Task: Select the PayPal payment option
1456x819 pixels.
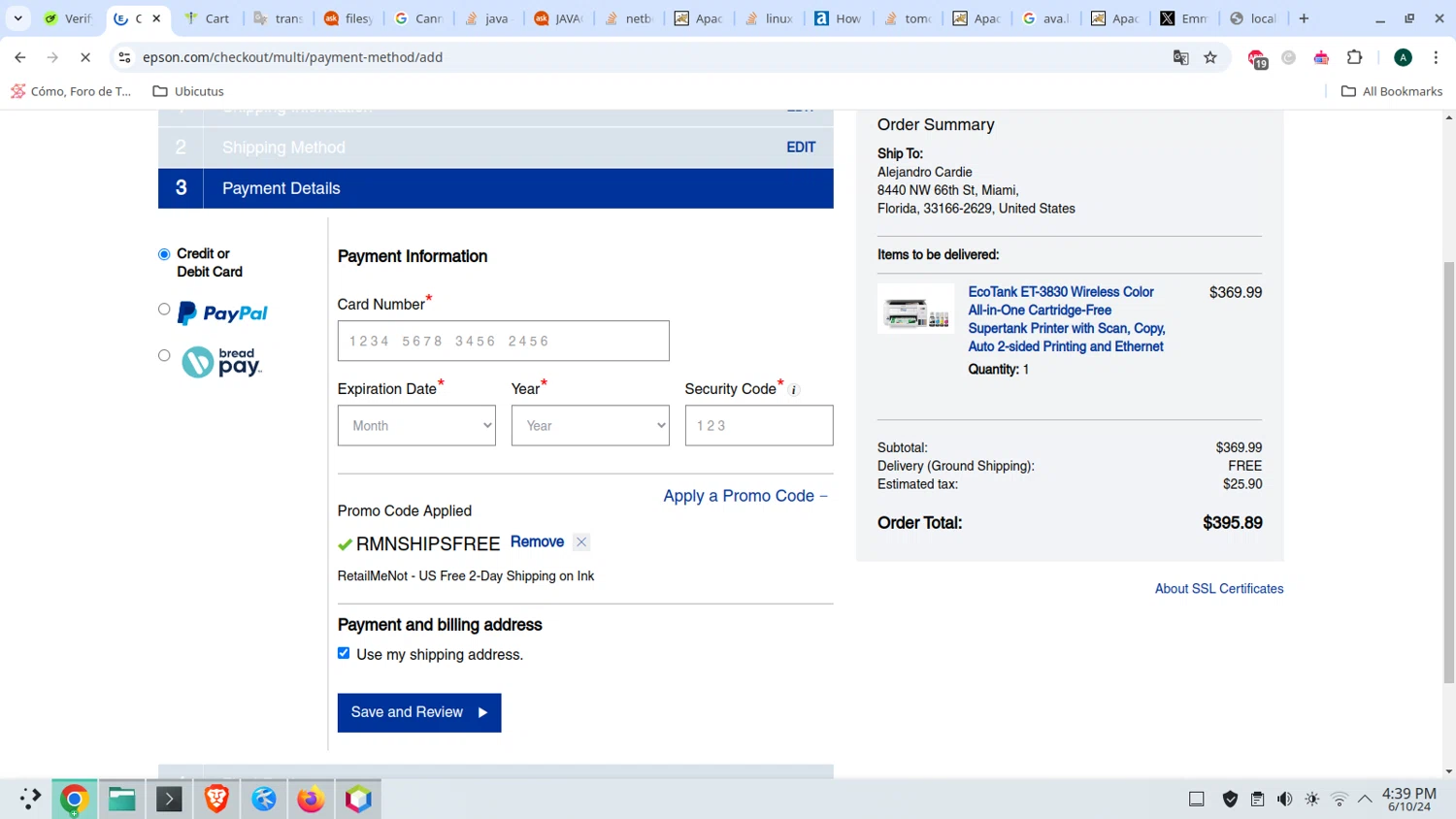Action: (164, 310)
